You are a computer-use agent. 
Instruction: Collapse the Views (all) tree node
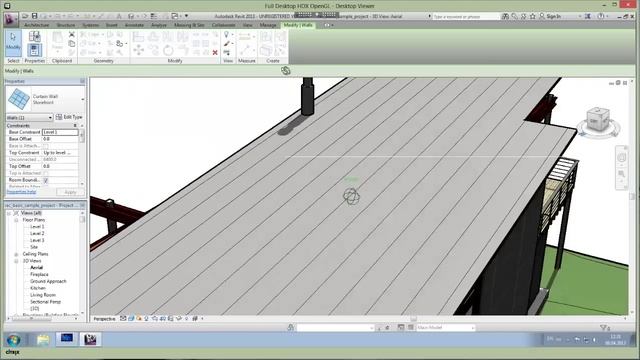pos(9,213)
